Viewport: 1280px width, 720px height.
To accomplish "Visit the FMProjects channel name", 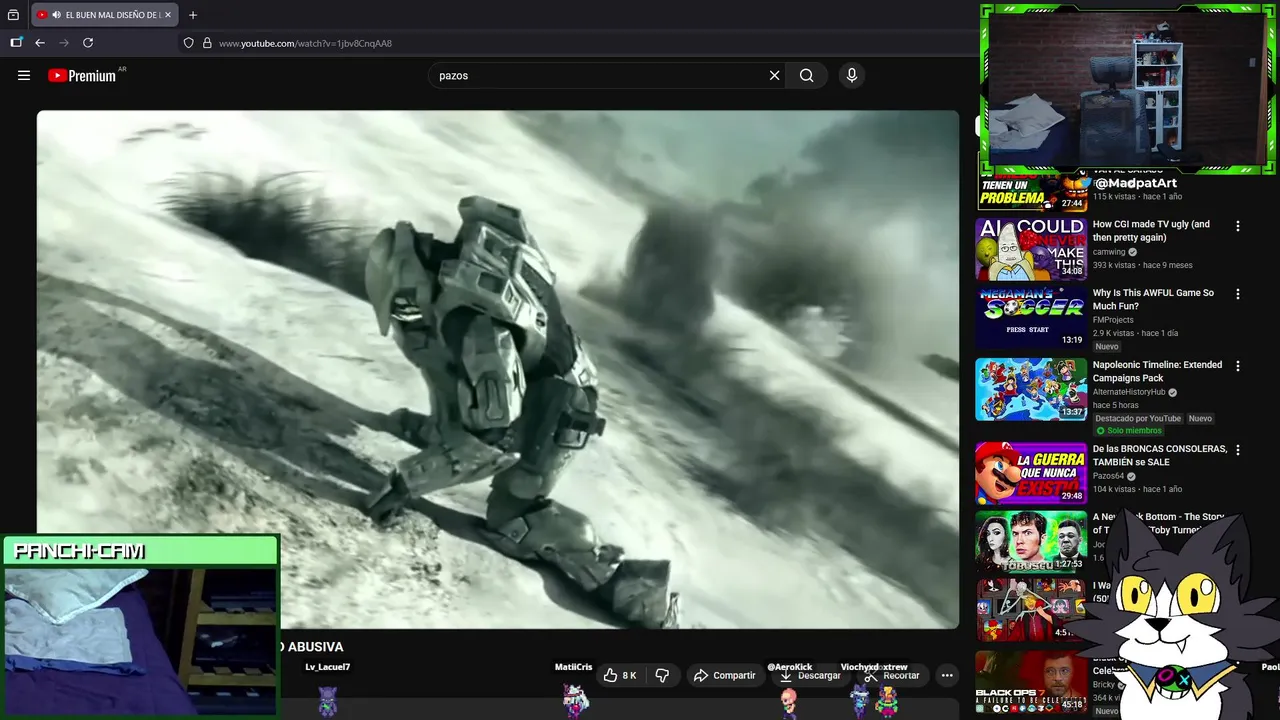I will click(1113, 320).
